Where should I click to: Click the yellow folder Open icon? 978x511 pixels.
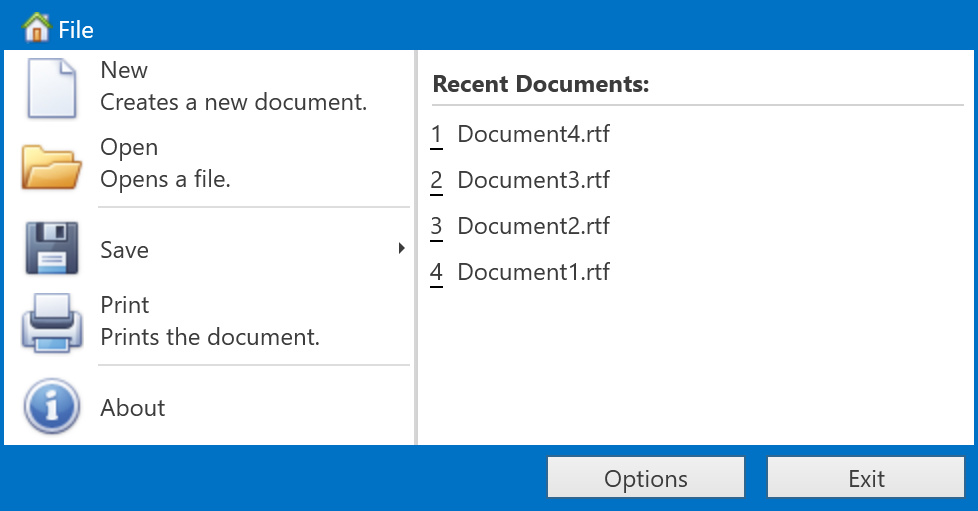coord(51,165)
